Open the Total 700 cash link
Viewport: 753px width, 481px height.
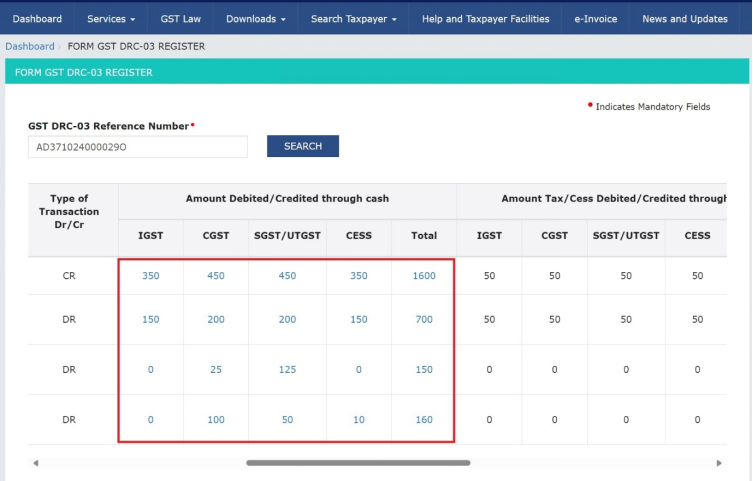[x=424, y=320]
